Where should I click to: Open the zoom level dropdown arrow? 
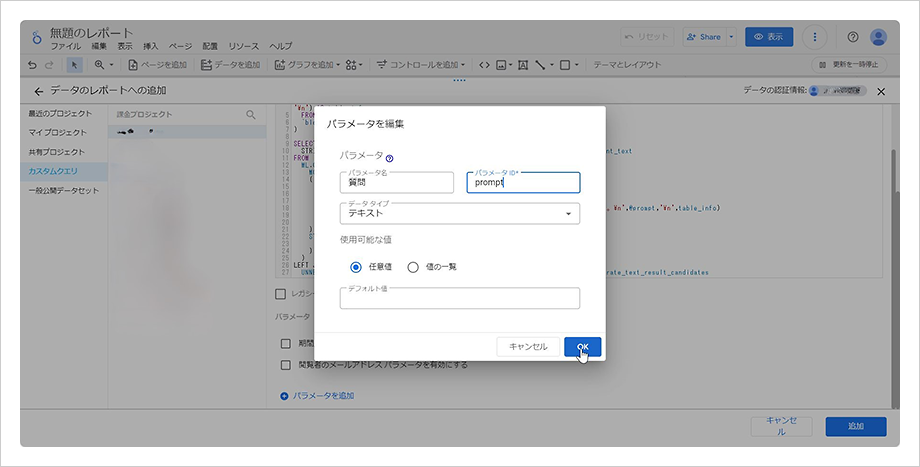tap(111, 65)
